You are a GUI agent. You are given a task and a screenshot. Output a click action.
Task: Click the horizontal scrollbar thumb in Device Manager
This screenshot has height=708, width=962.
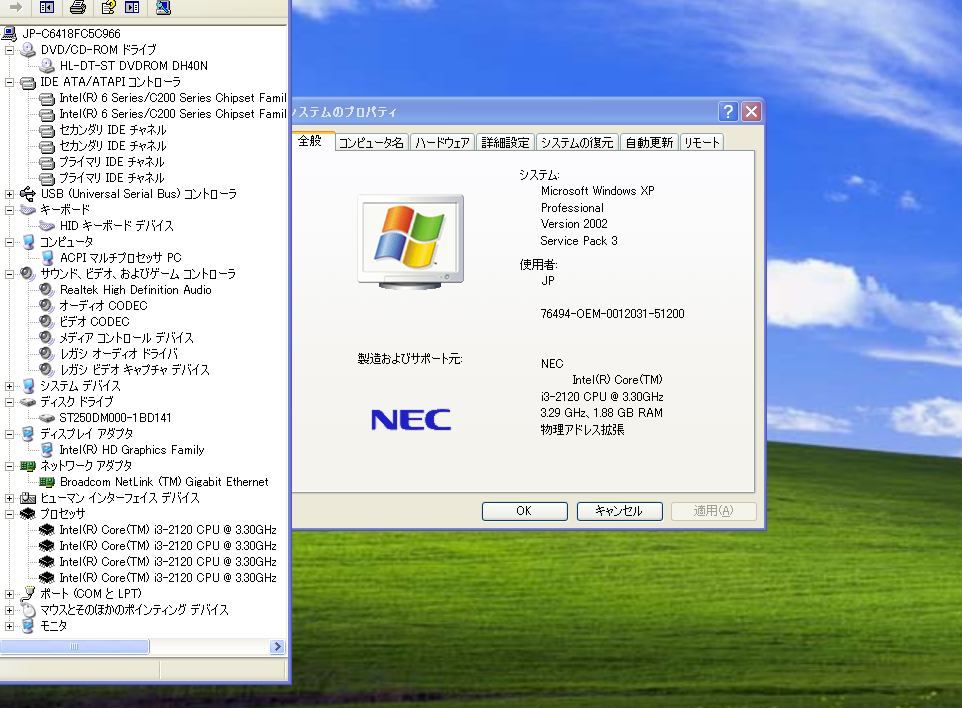74,647
